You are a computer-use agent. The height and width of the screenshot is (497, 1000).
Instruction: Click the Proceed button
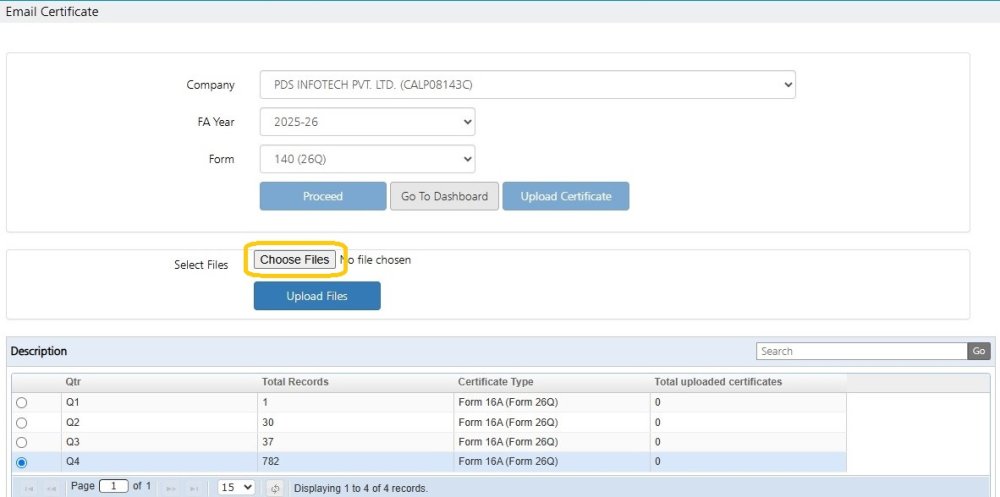[x=323, y=196]
